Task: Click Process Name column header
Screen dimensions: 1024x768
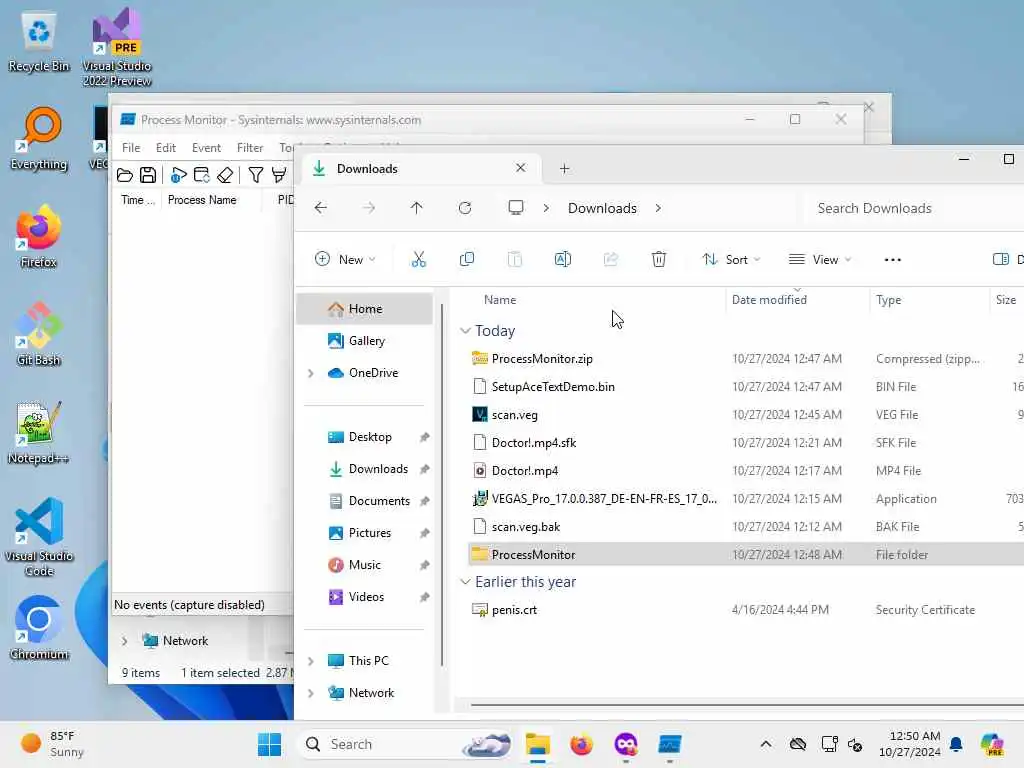Action: (x=202, y=200)
